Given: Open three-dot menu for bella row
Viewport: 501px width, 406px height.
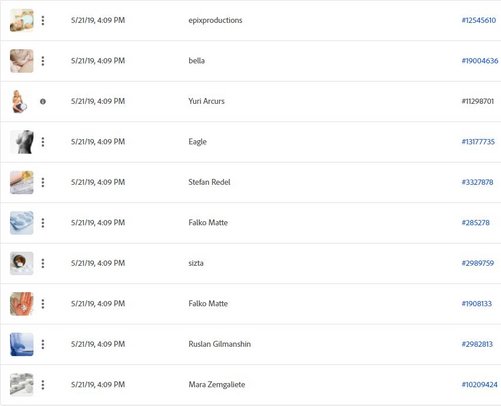Looking at the screenshot, I should 43,61.
